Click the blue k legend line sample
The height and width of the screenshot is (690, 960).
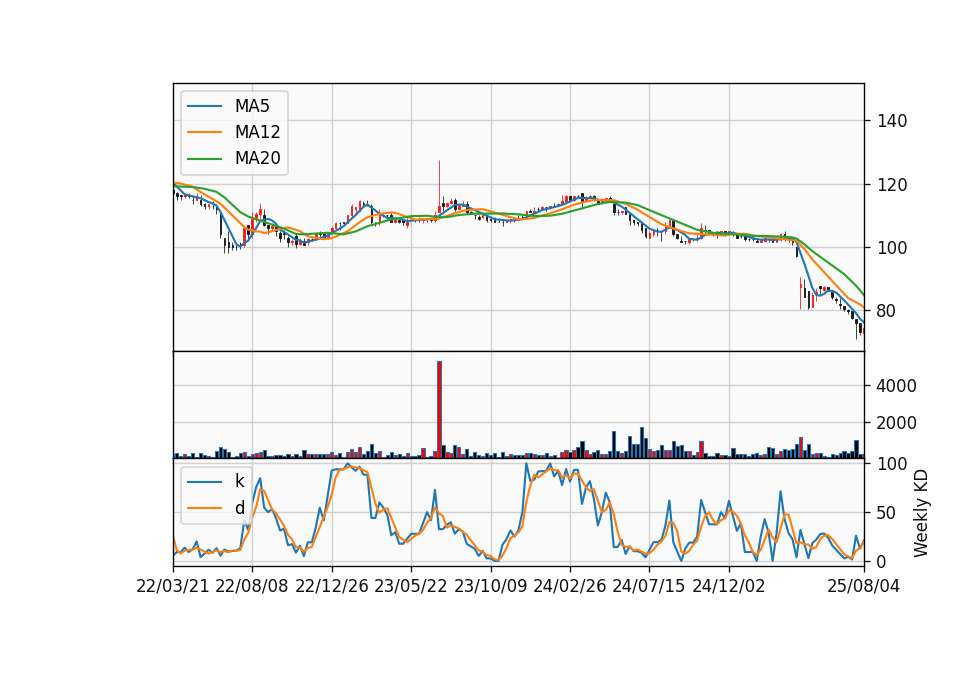point(204,482)
